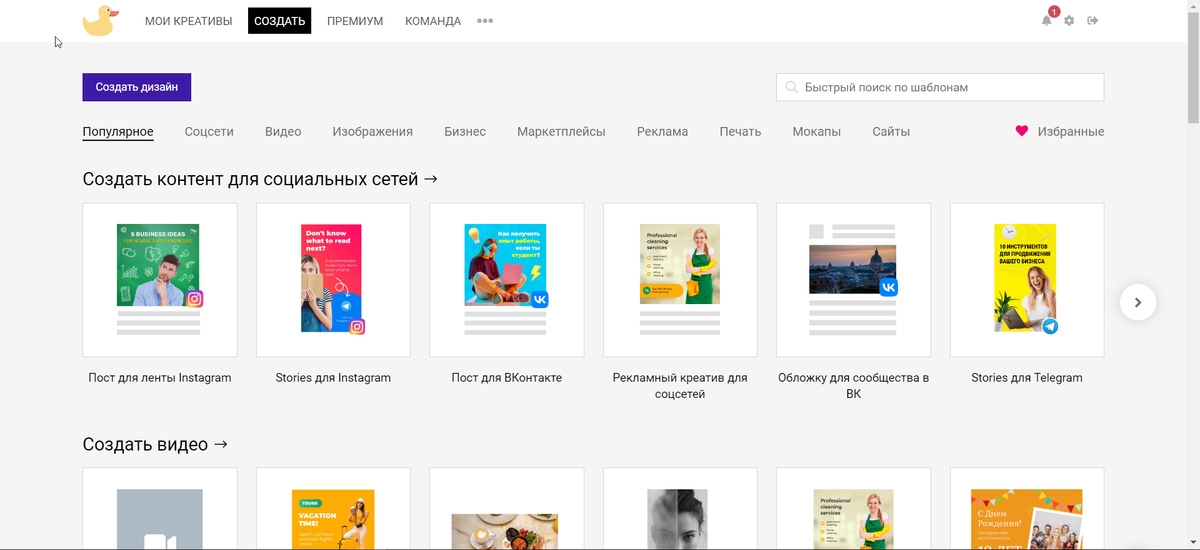Screen dimensions: 1200x550
Task: Click the search magnifier icon
Action: [792, 87]
